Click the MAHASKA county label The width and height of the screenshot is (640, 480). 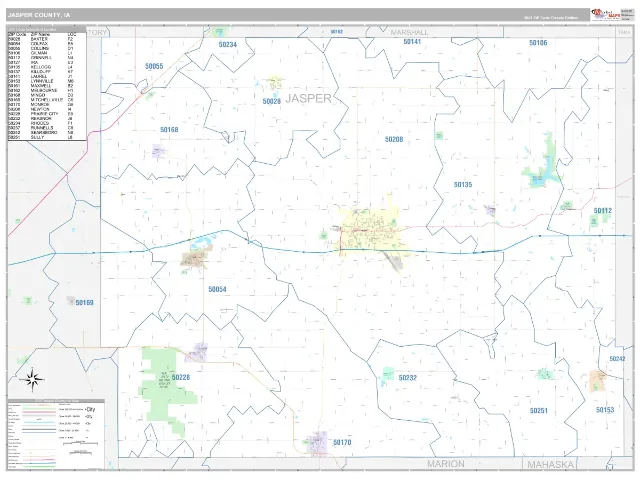pyautogui.click(x=551, y=464)
